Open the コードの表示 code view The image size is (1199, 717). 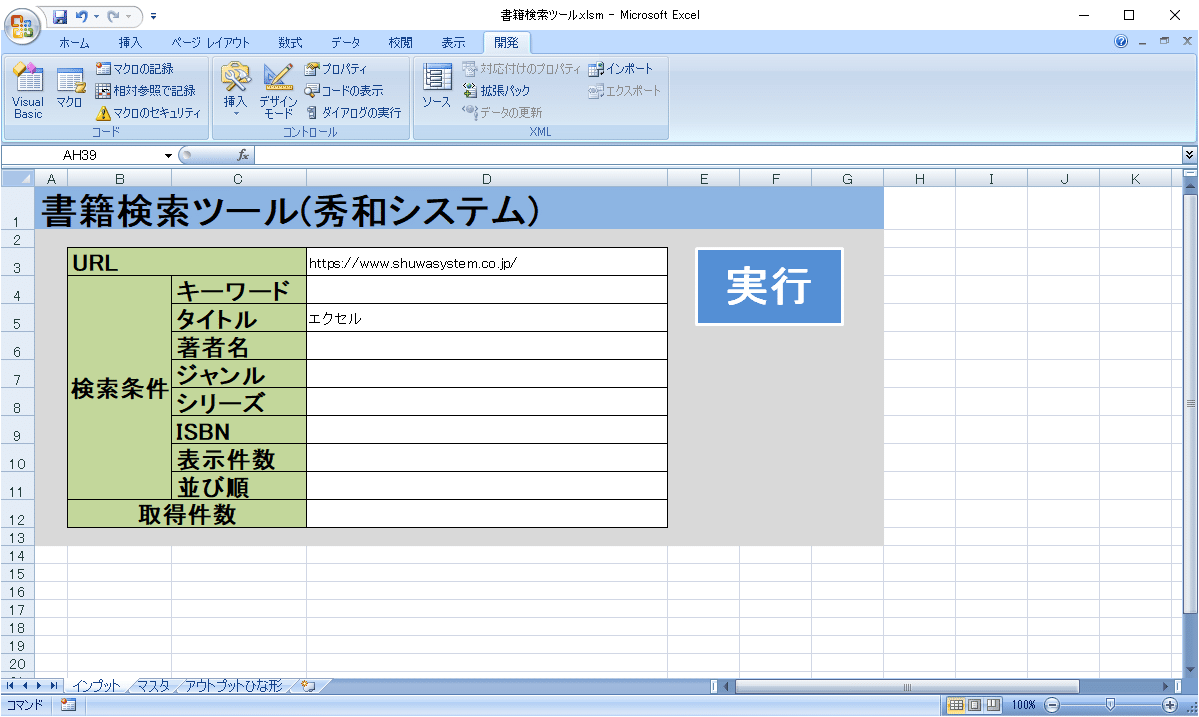[345, 91]
